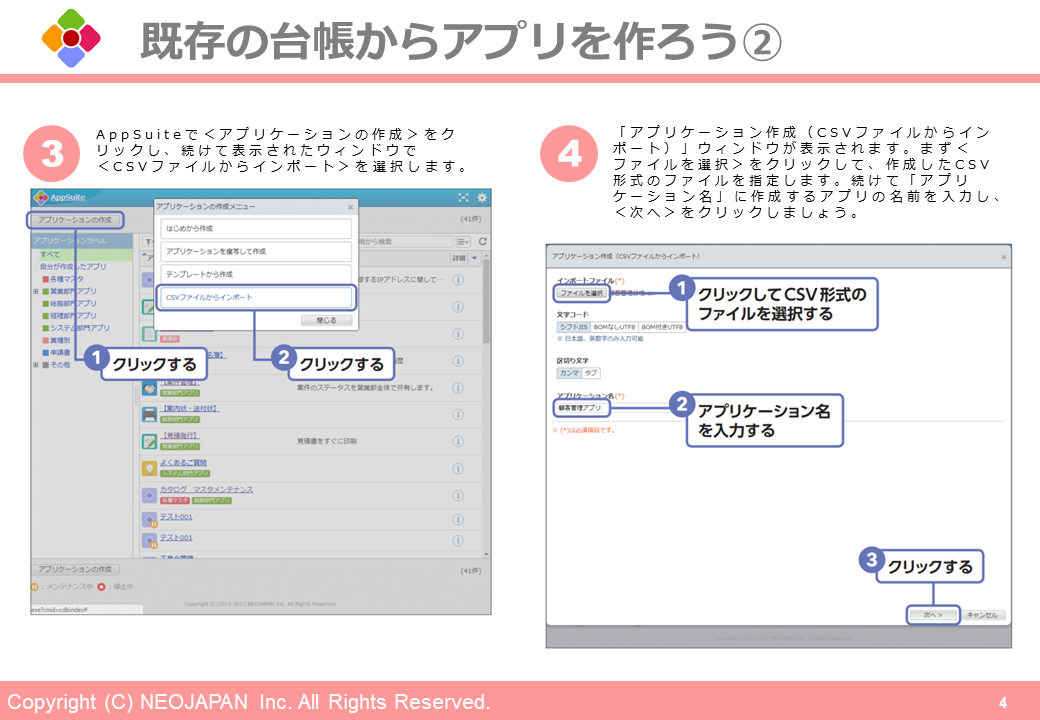Click the AppSuite gear settings icon

[482, 198]
